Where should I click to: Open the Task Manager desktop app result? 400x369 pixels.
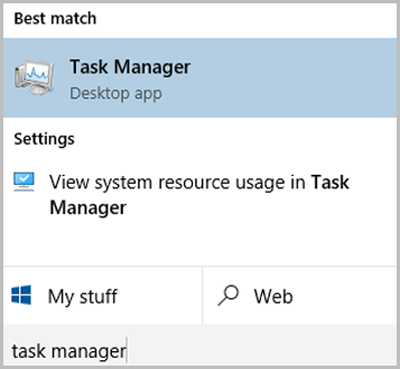click(200, 77)
